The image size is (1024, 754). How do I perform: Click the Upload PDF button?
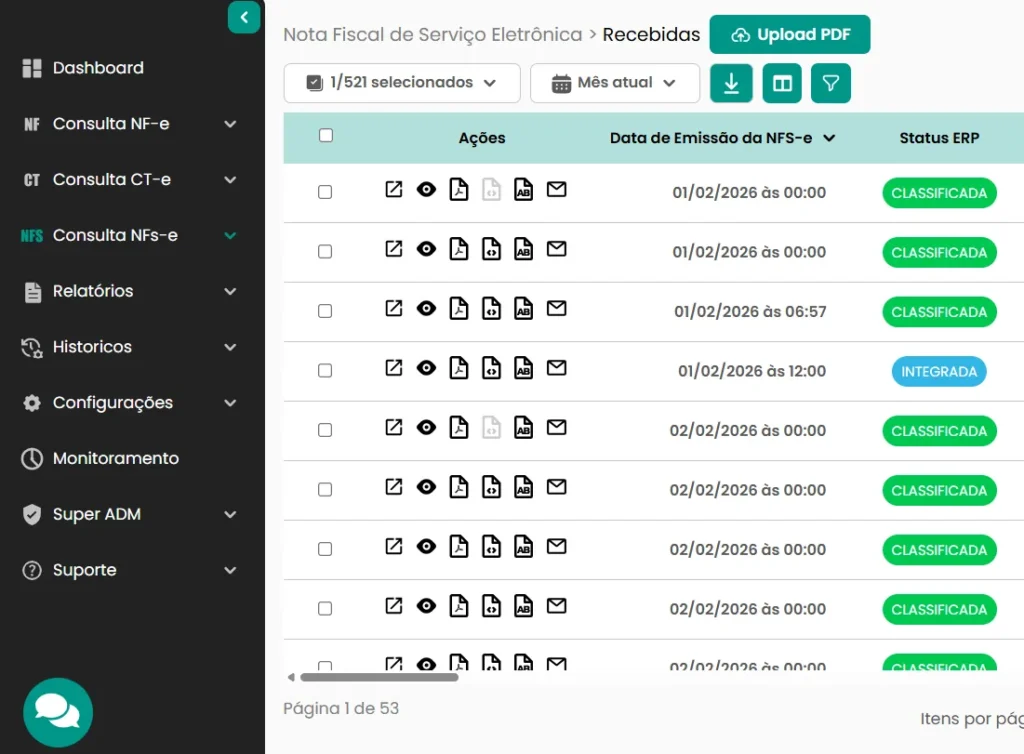(x=789, y=35)
